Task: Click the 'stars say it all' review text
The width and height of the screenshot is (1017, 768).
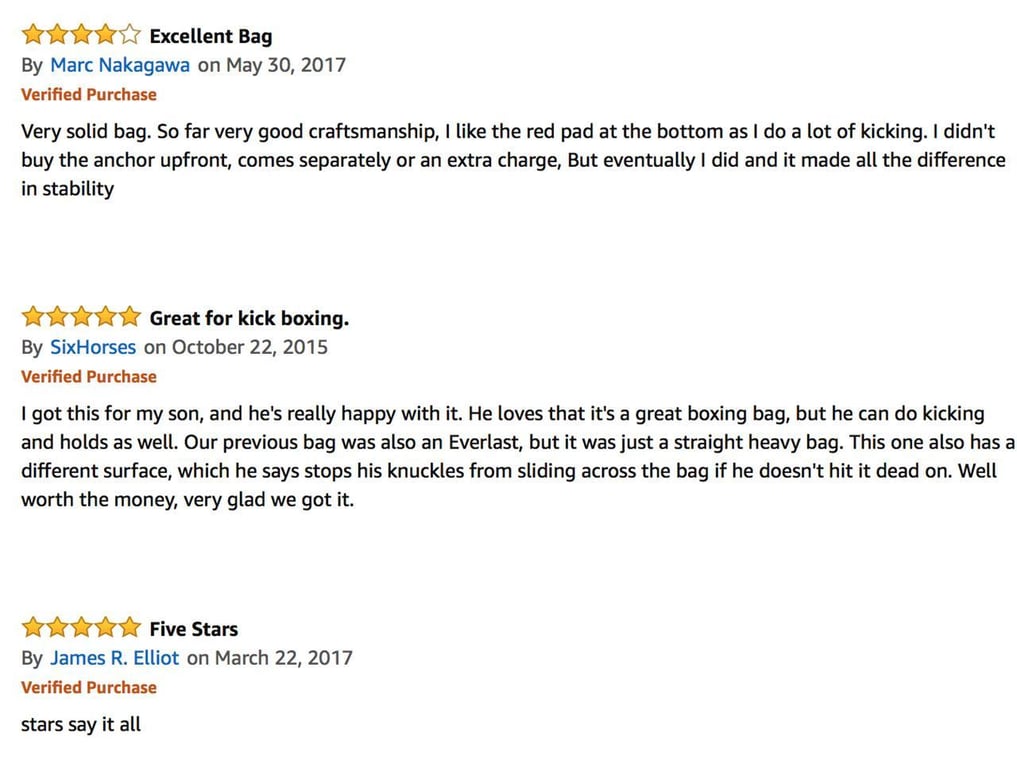Action: [80, 724]
